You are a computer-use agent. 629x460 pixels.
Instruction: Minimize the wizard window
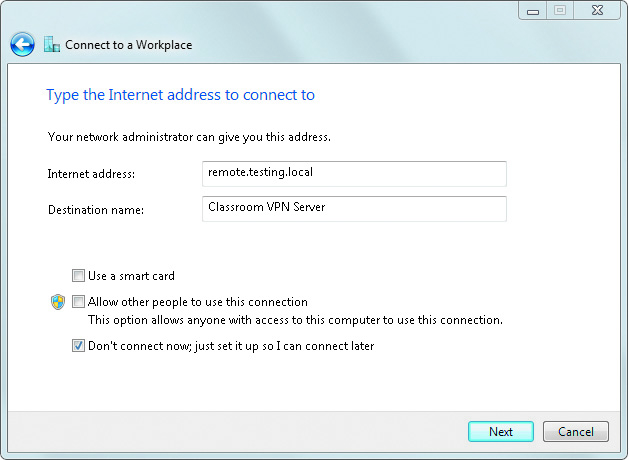(533, 10)
